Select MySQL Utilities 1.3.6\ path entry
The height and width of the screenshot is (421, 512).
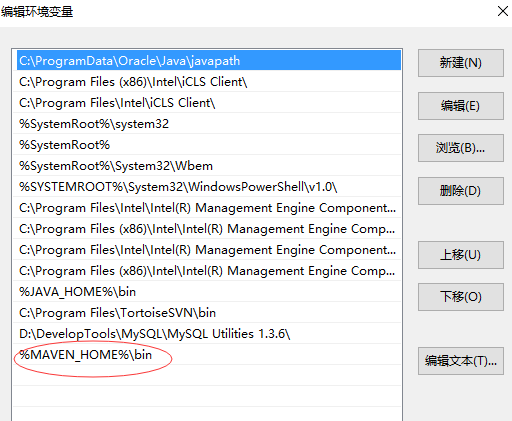click(207, 334)
